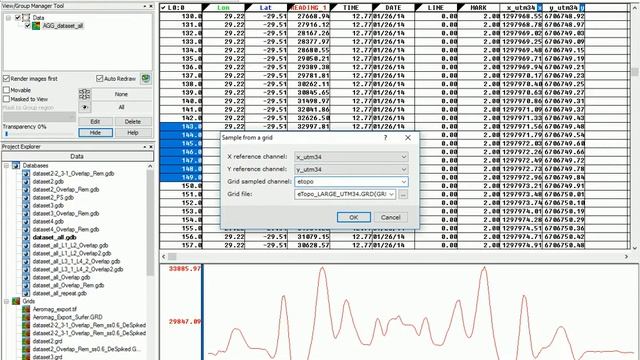Pin the View/Group Manager Tool panel

coord(144,6)
